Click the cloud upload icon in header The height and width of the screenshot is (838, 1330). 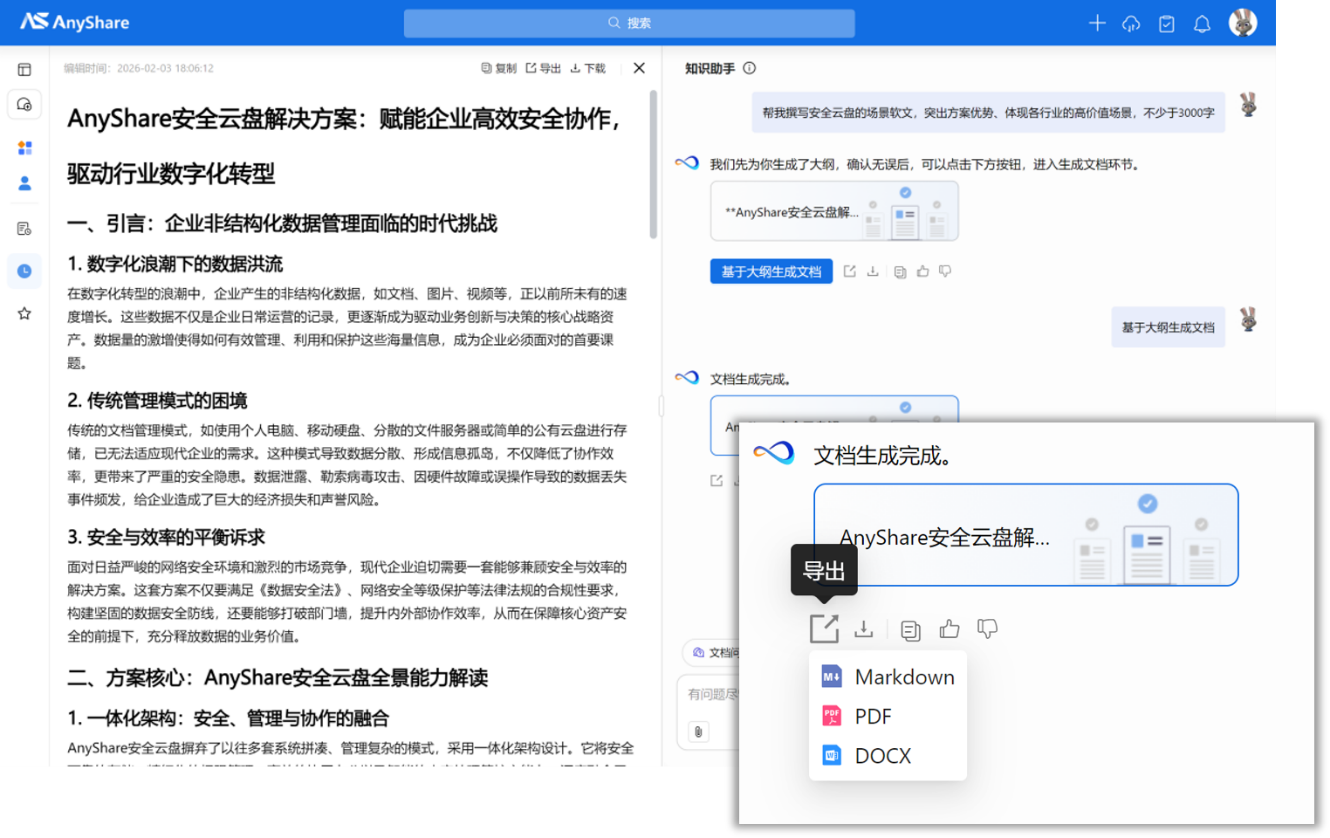pyautogui.click(x=1131, y=23)
